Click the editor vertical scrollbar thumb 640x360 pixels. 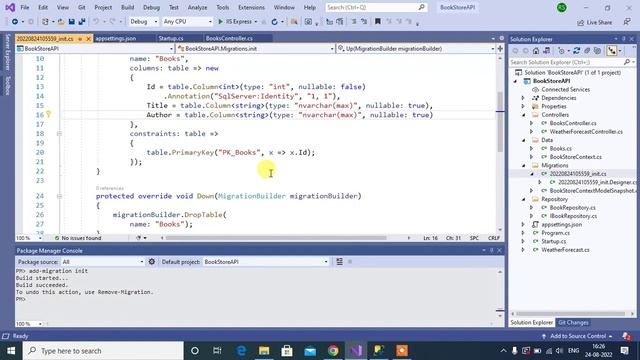click(x=500, y=121)
